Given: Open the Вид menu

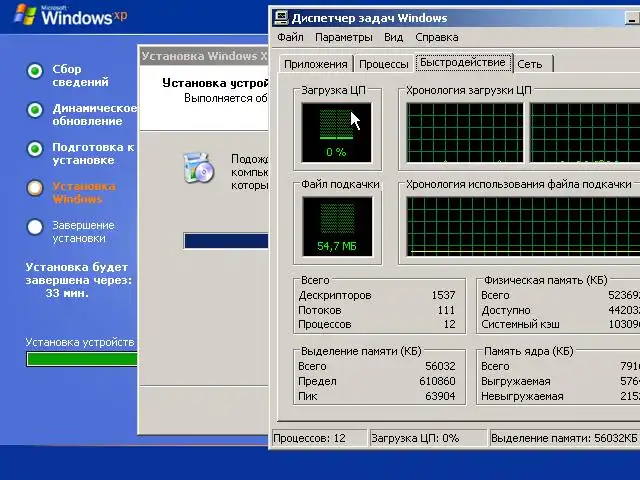Looking at the screenshot, I should point(393,38).
